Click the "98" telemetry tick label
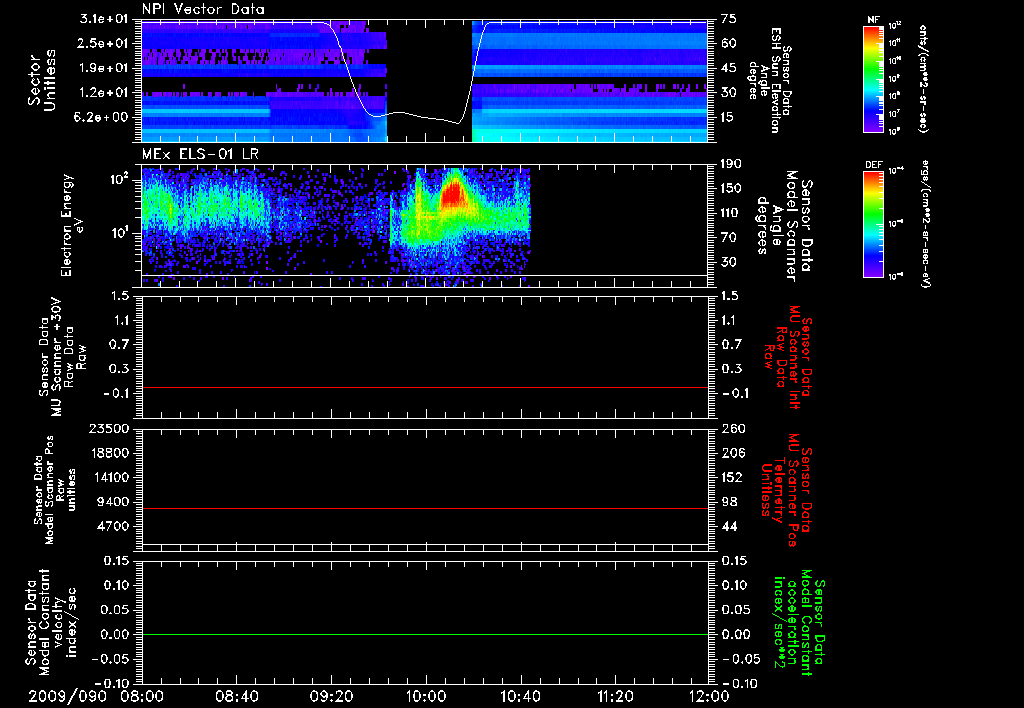Image resolution: width=1024 pixels, height=708 pixels. pyautogui.click(x=729, y=502)
